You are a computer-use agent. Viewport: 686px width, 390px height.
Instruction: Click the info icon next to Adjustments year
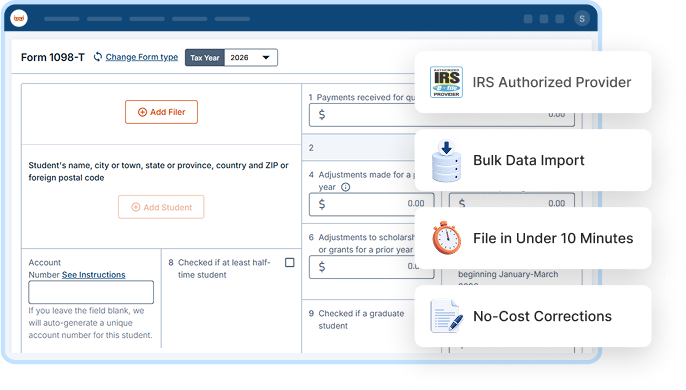(346, 187)
